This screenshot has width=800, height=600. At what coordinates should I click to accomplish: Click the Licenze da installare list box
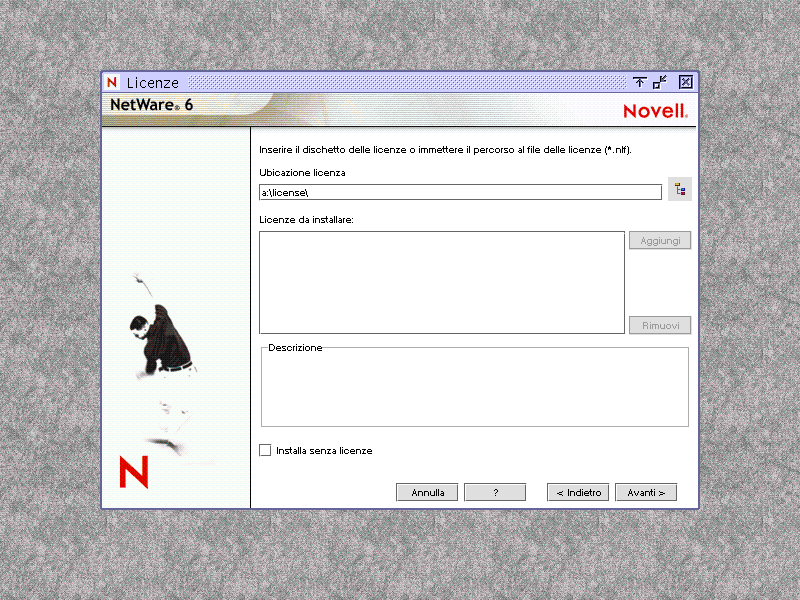pos(442,283)
